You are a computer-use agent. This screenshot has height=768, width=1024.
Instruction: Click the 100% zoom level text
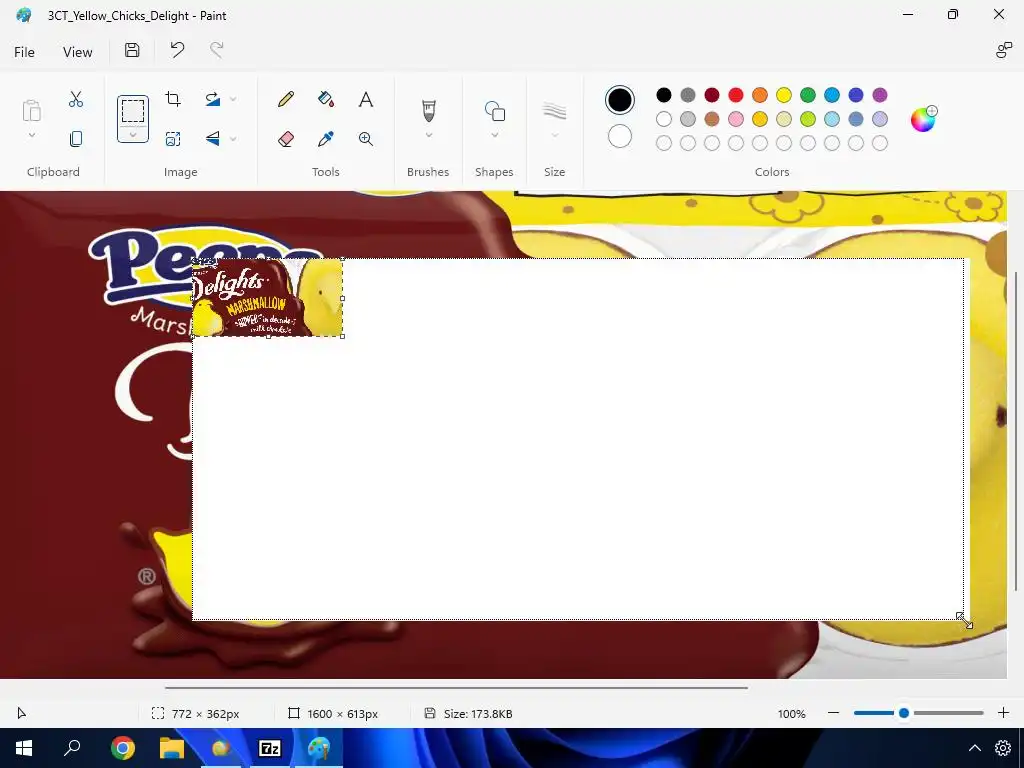click(x=792, y=714)
